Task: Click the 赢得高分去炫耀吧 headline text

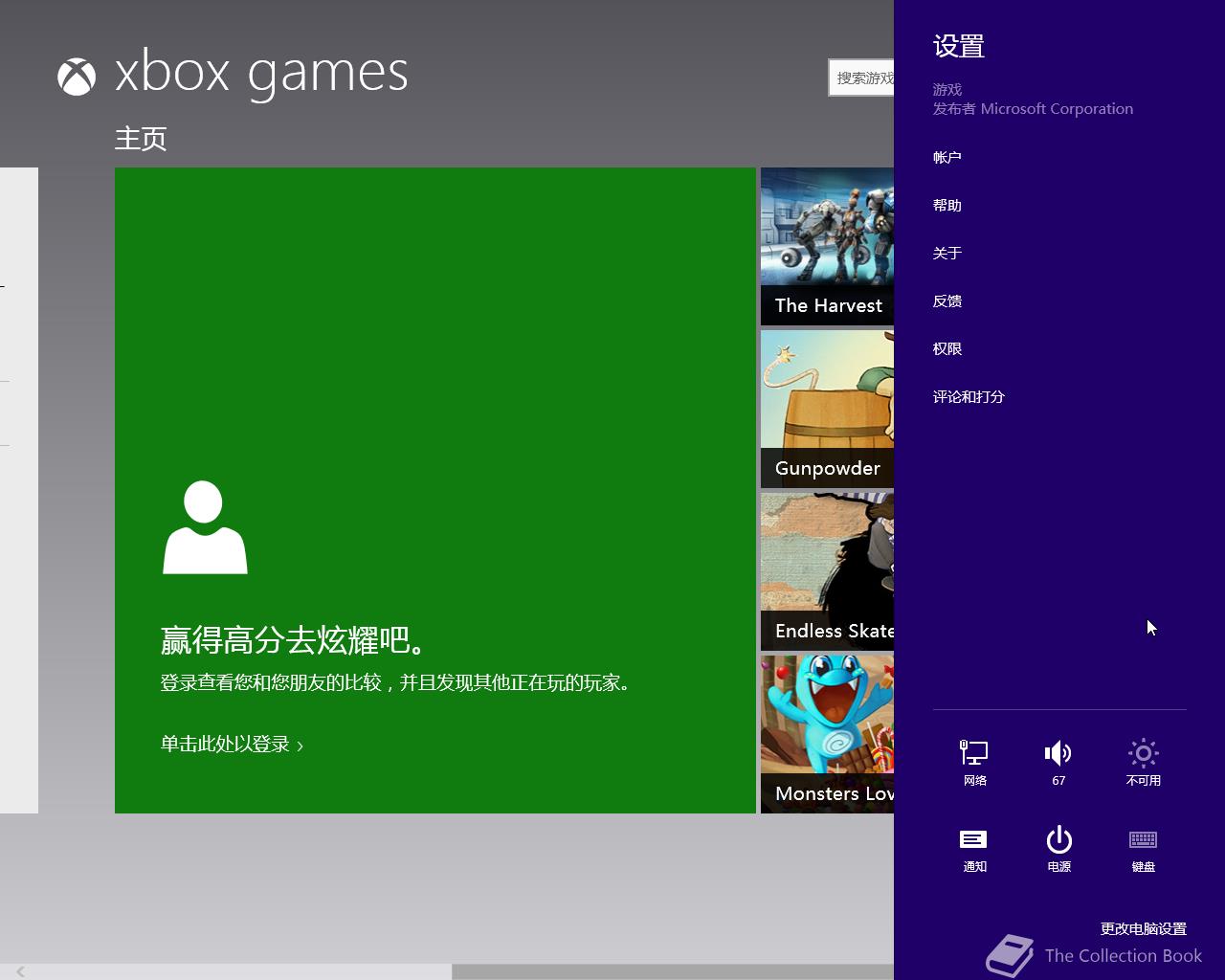Action: (293, 639)
